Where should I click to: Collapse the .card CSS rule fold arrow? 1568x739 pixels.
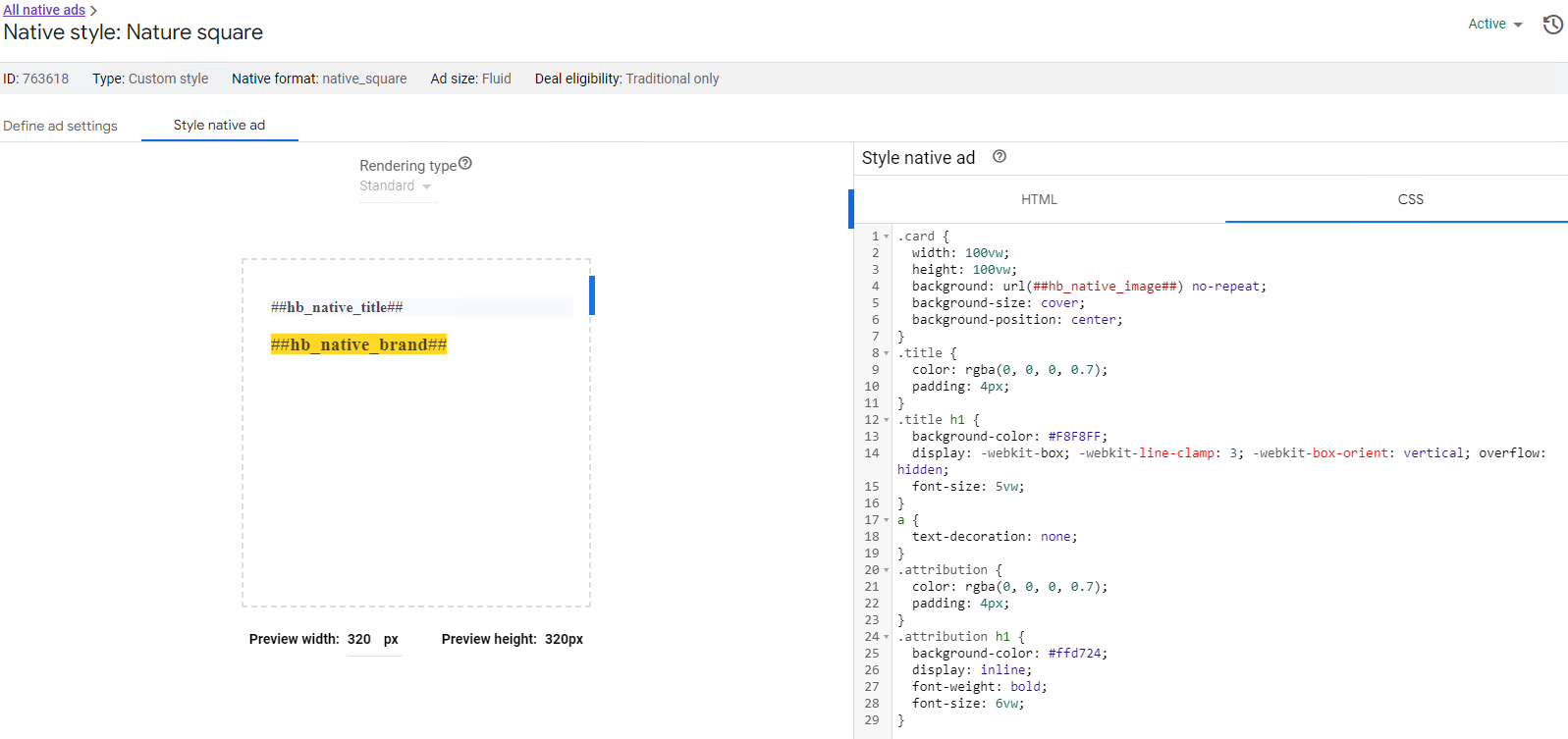[x=887, y=237]
